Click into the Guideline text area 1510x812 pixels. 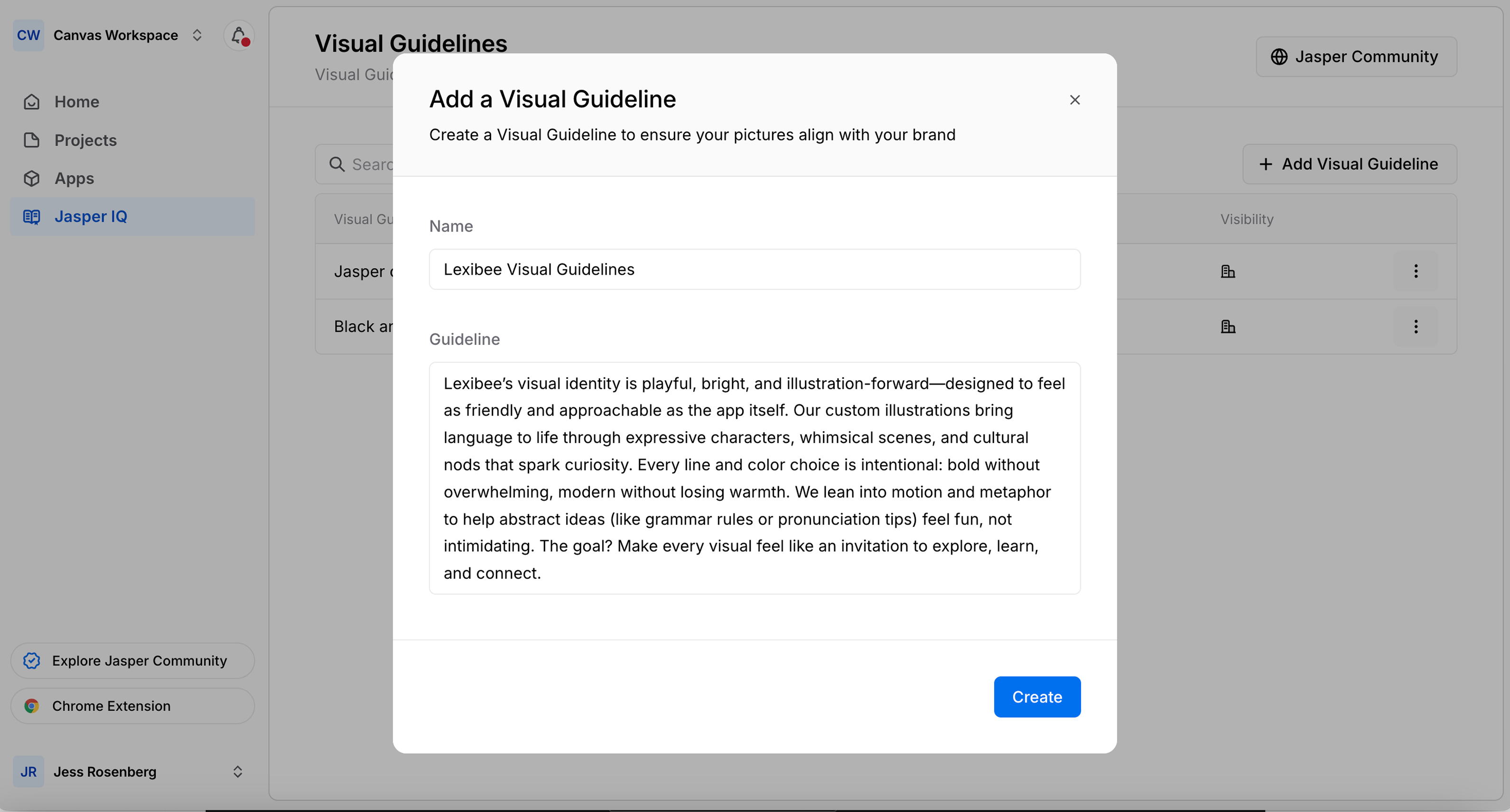coord(755,478)
